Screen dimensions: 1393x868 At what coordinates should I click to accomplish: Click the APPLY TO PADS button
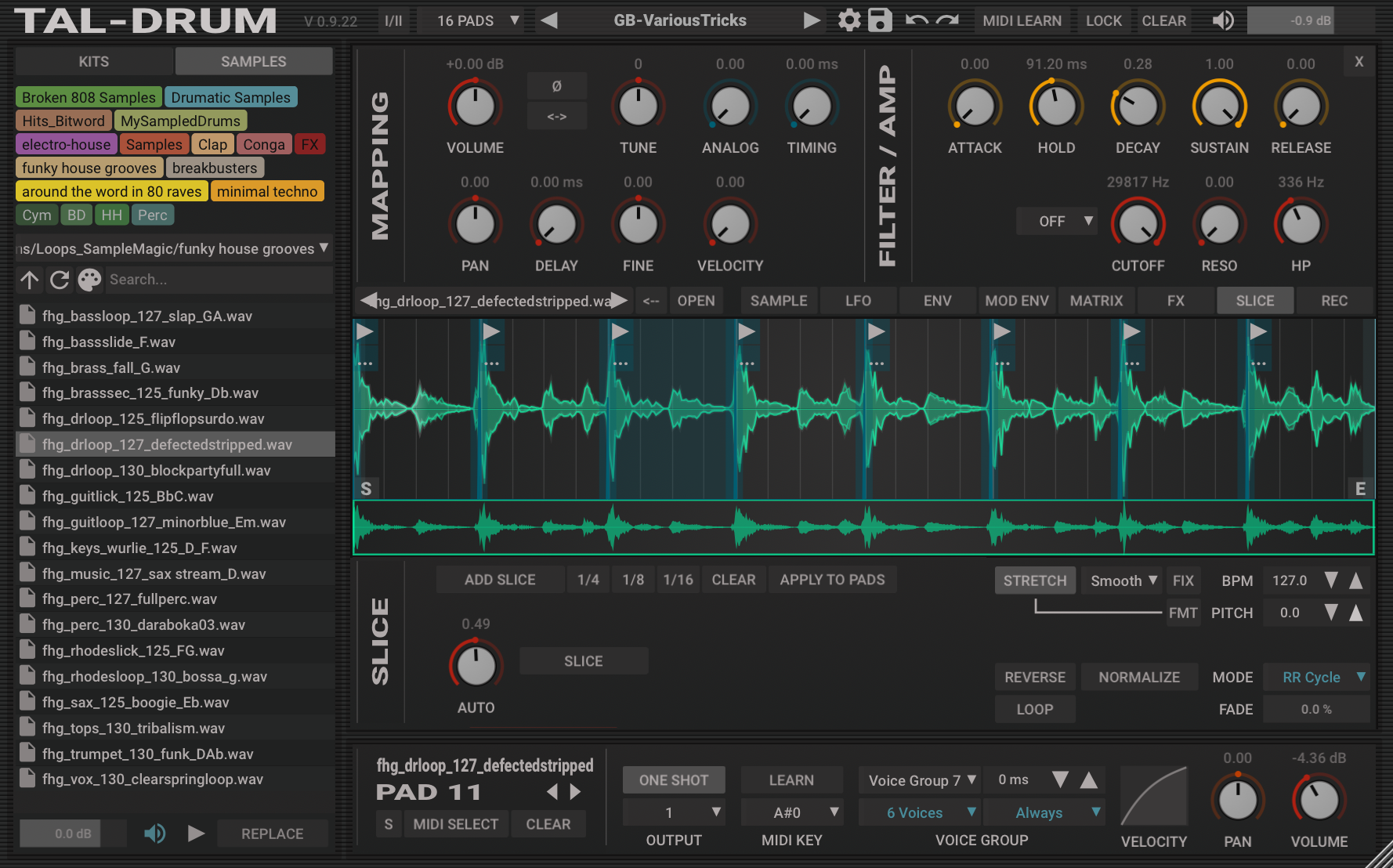(832, 580)
